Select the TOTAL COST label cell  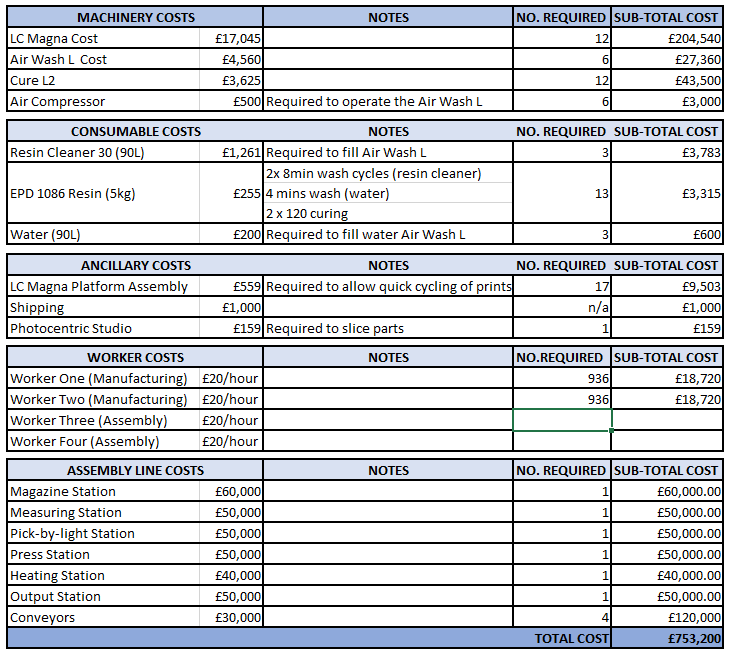(309, 638)
